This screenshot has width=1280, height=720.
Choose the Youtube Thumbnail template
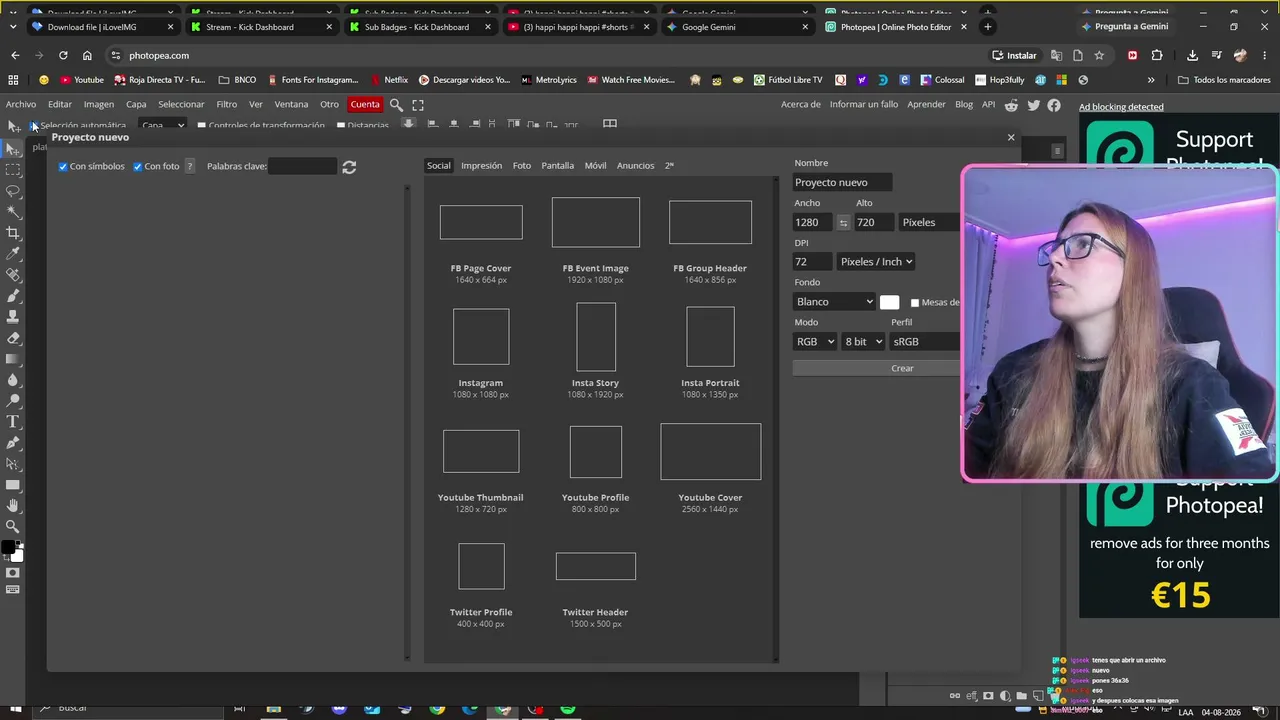481,470
